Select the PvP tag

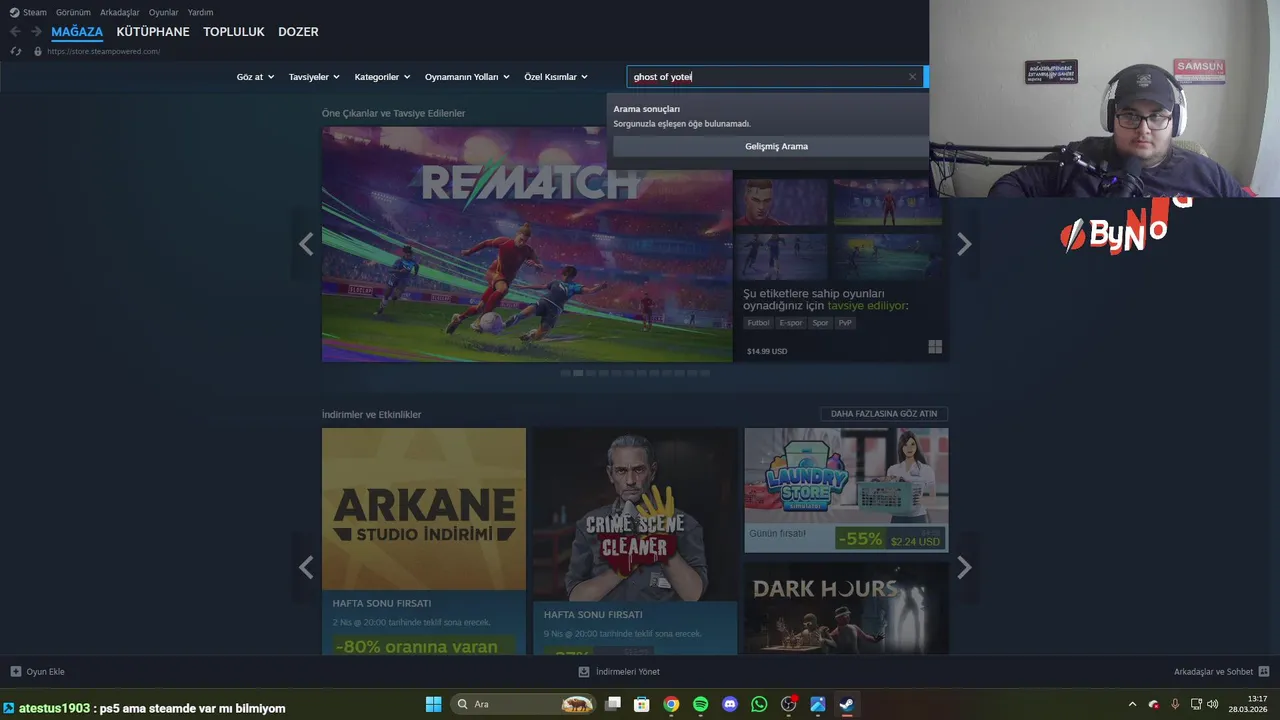(845, 323)
